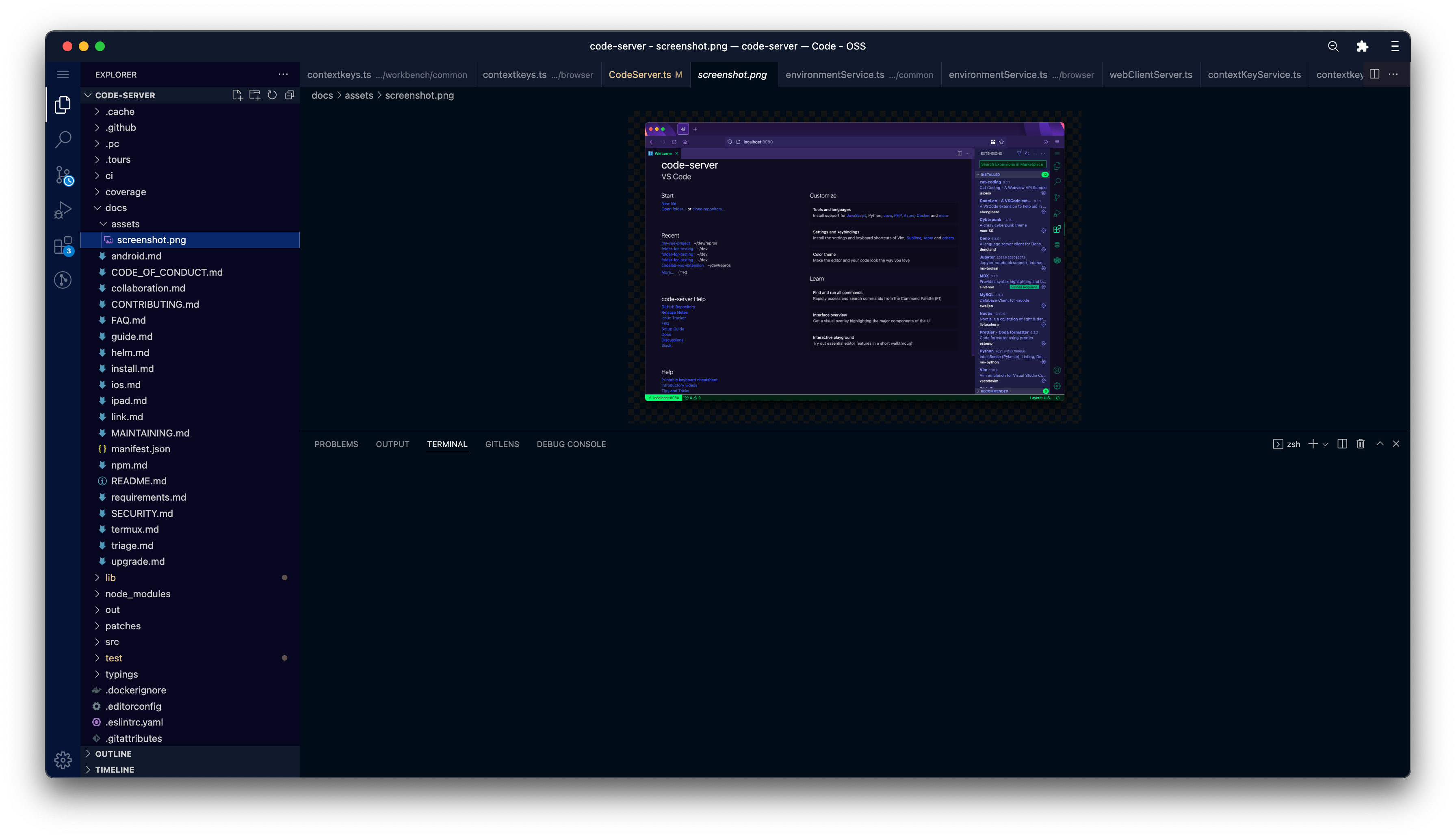Create a new file in the Explorer
The width and height of the screenshot is (1456, 838).
click(x=236, y=95)
